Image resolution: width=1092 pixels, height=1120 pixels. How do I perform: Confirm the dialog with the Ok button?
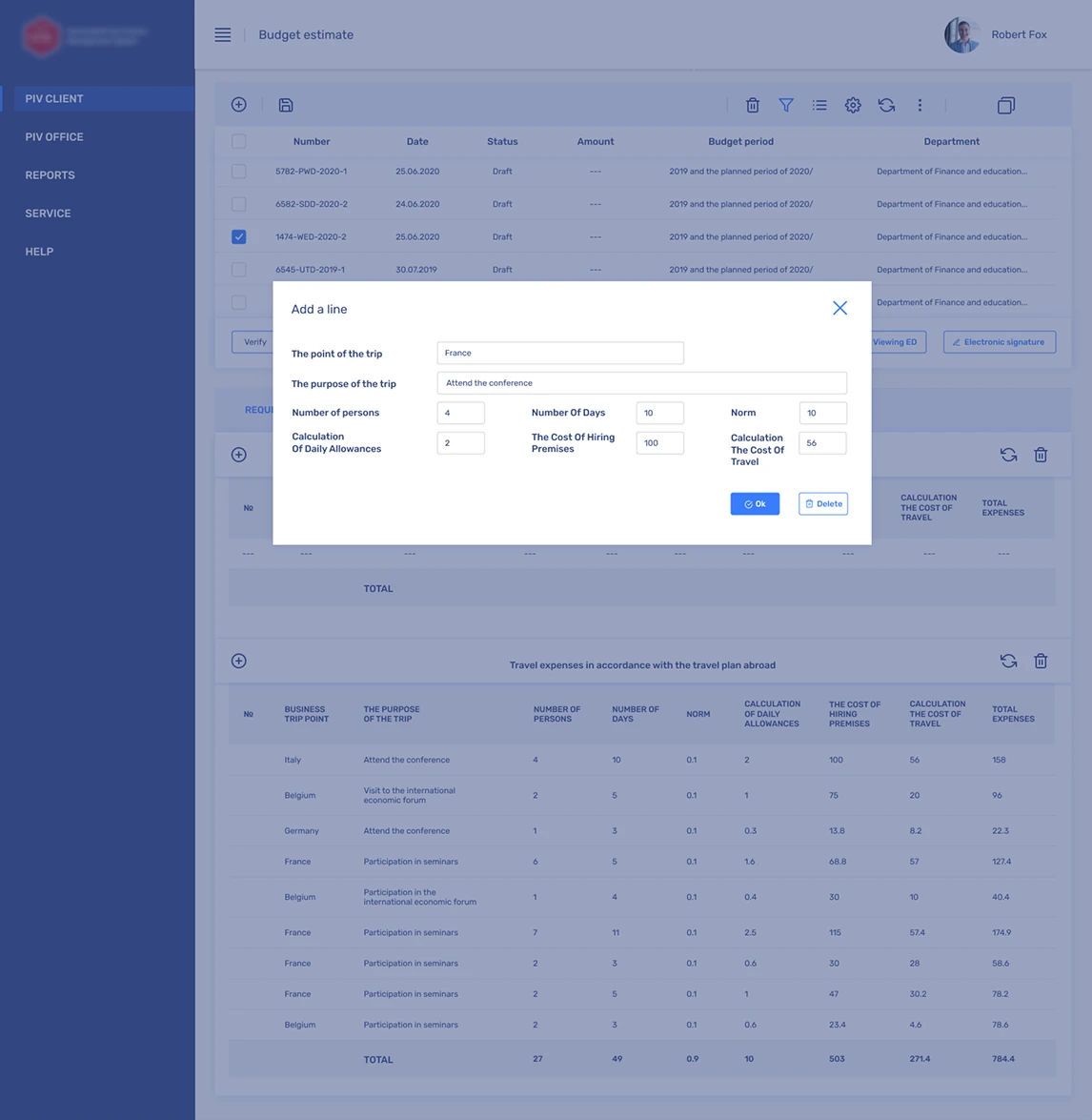click(755, 503)
